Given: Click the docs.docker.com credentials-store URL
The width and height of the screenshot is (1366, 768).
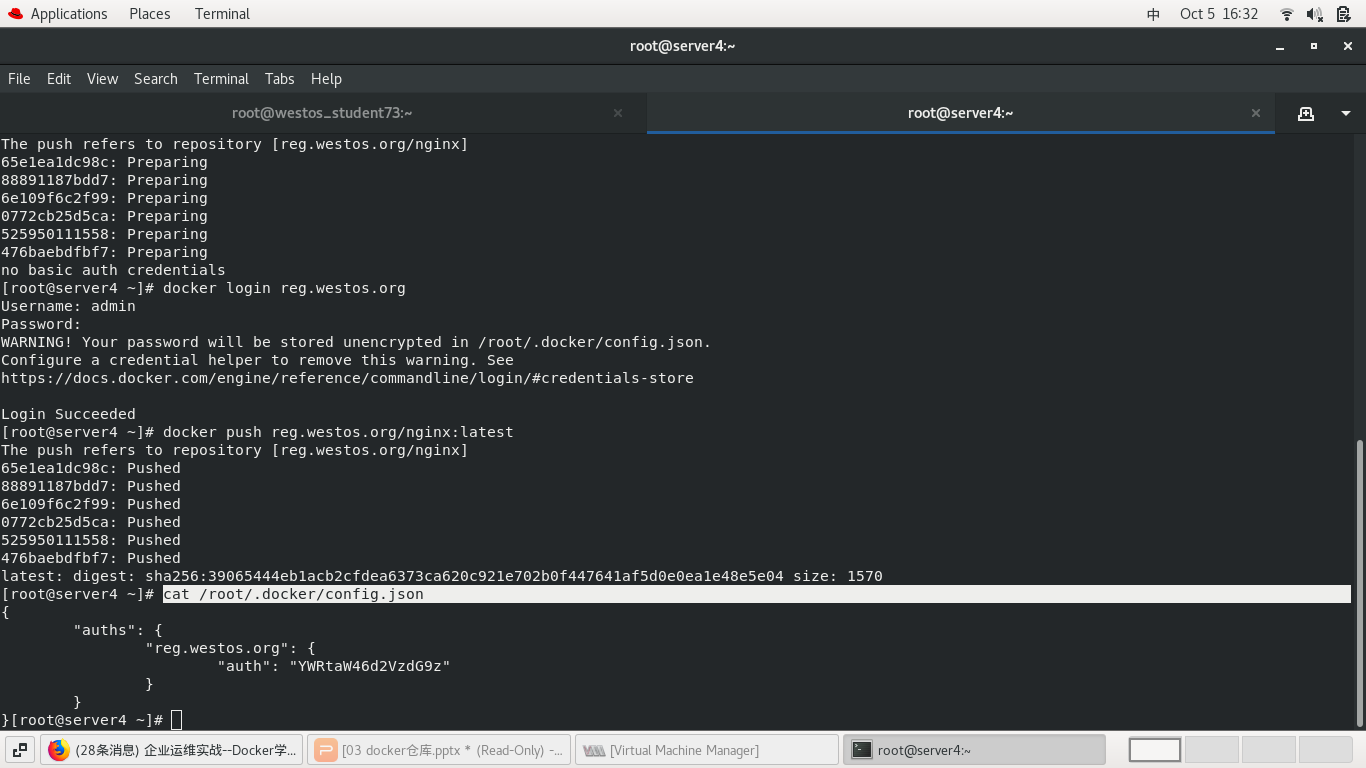Looking at the screenshot, I should coord(347,378).
